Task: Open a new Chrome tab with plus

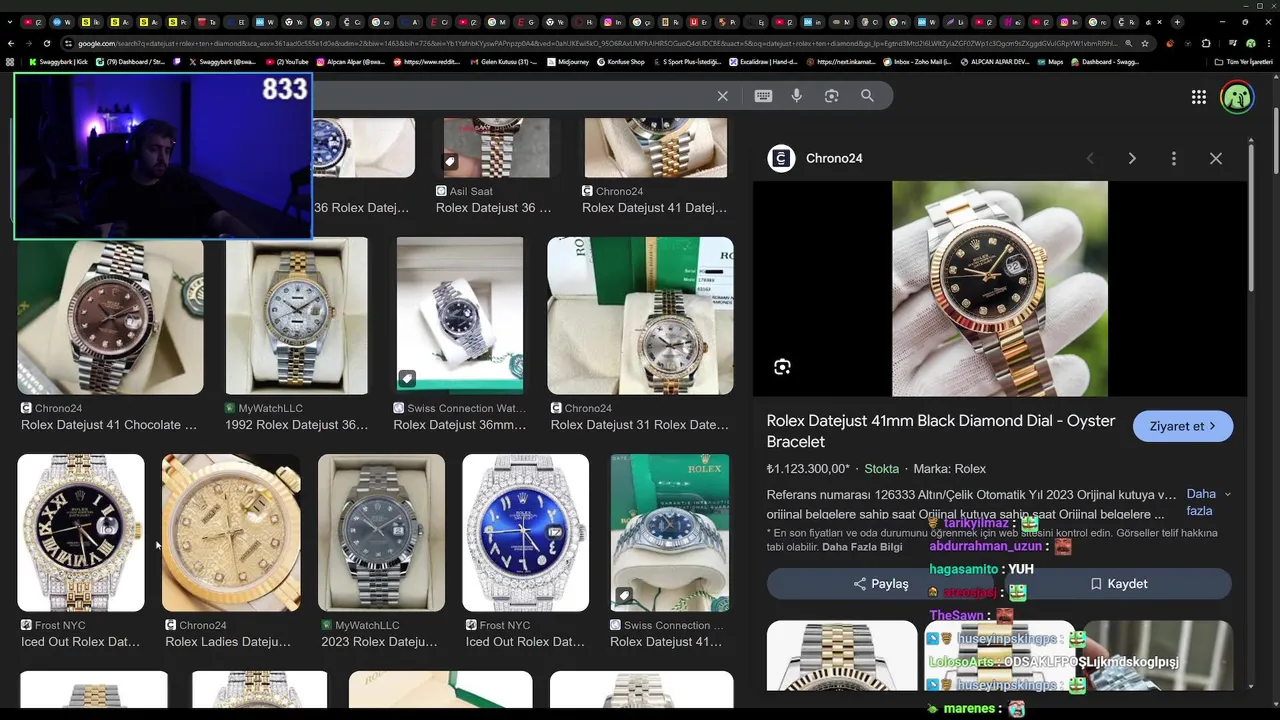Action: click(1177, 22)
